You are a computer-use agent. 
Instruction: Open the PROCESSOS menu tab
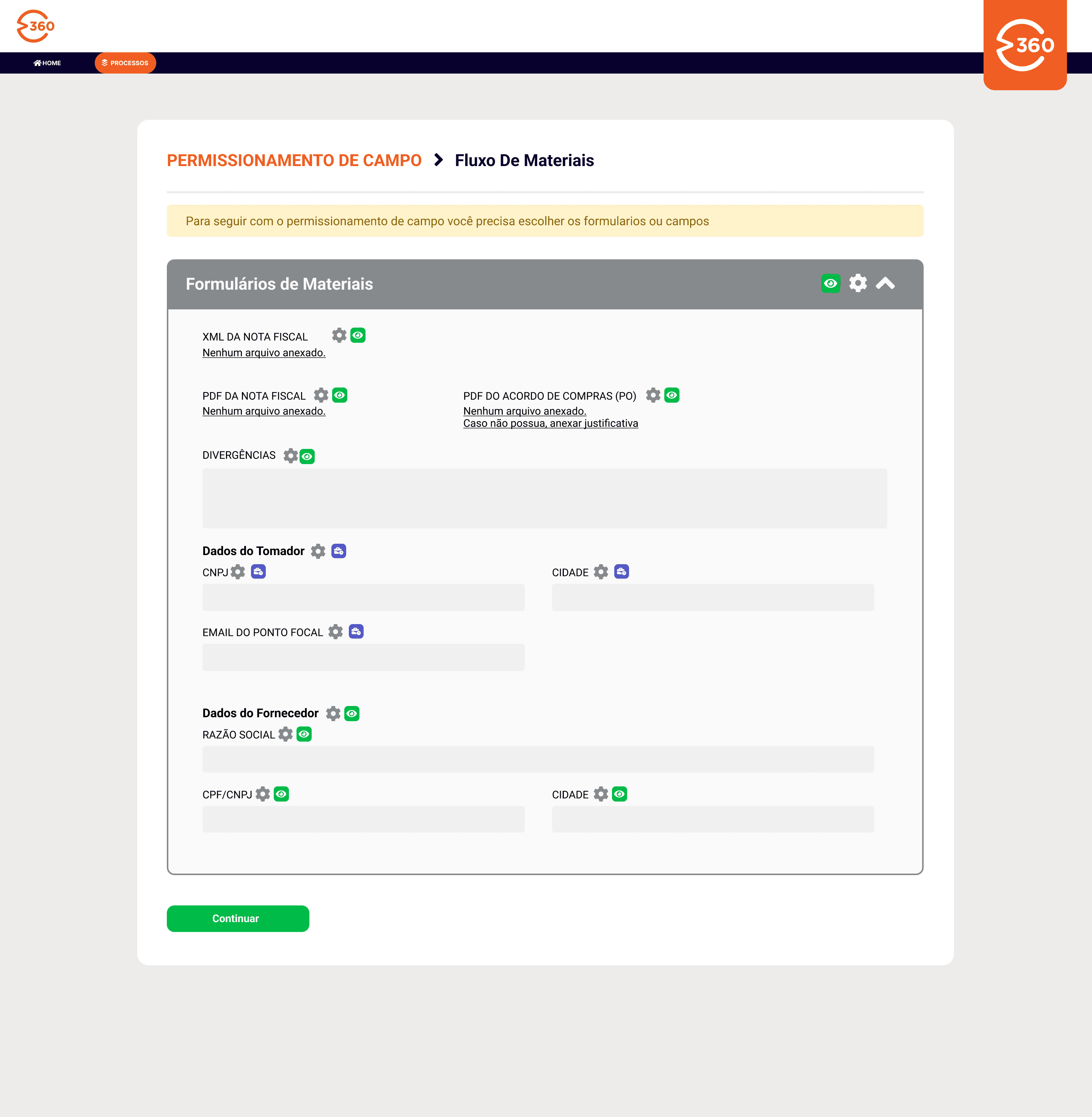point(125,63)
